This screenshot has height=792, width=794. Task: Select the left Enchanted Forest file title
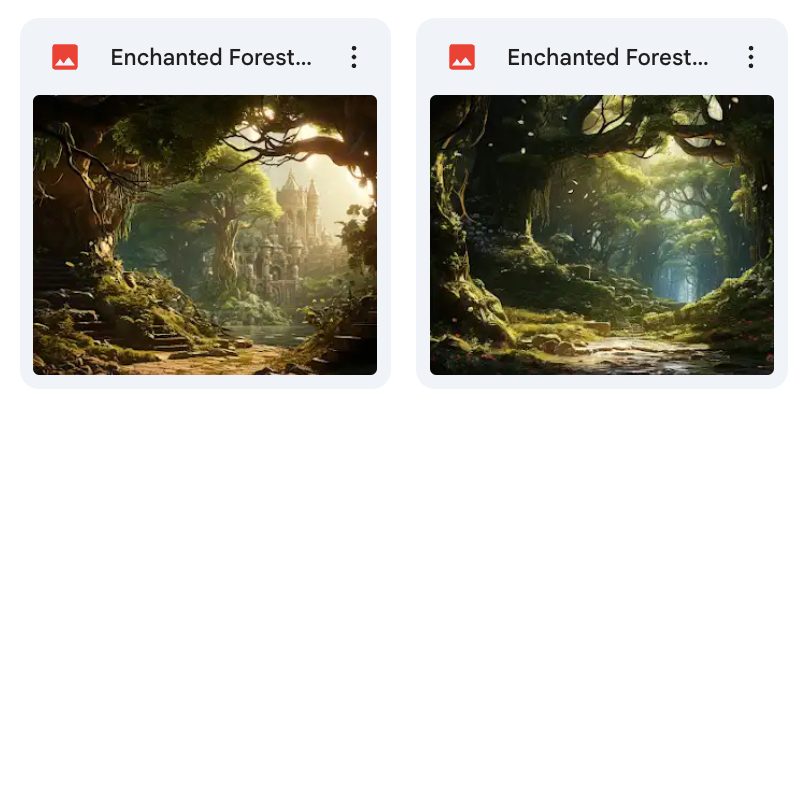(211, 57)
